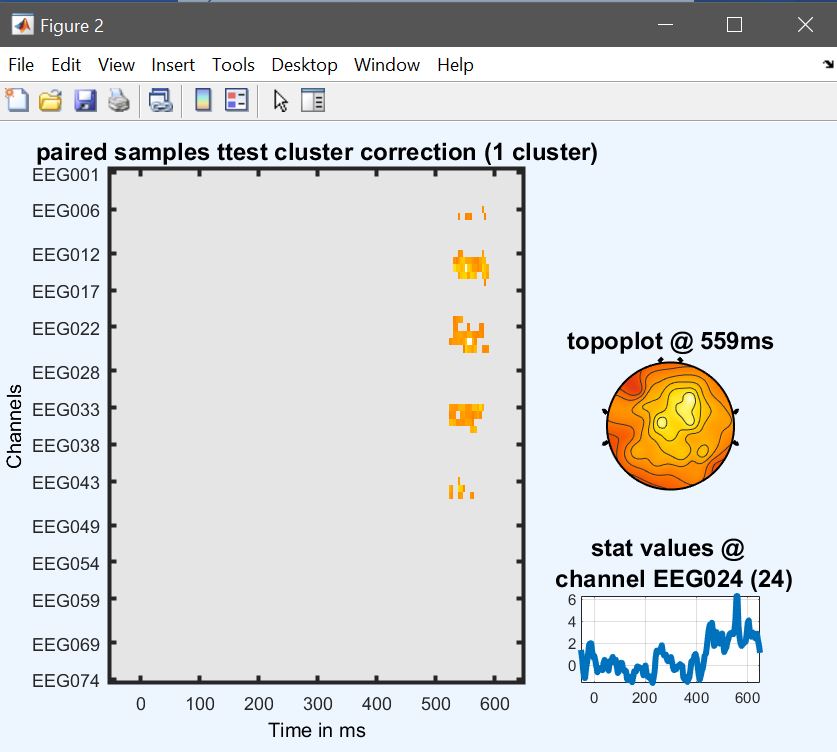Click the EEG022 channel label
Image resolution: width=837 pixels, height=752 pixels.
pos(66,328)
